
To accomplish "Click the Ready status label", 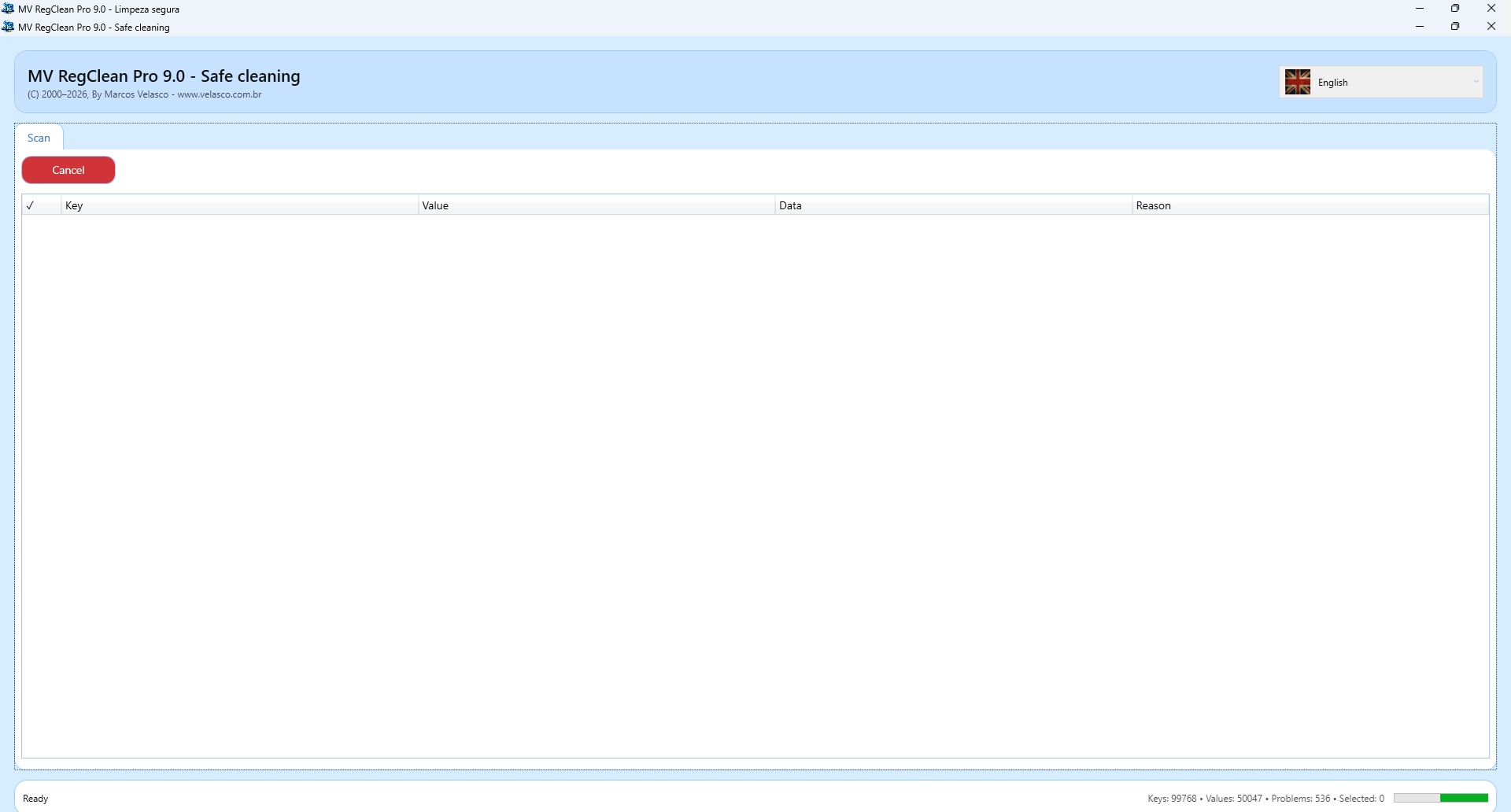I will (x=35, y=798).
